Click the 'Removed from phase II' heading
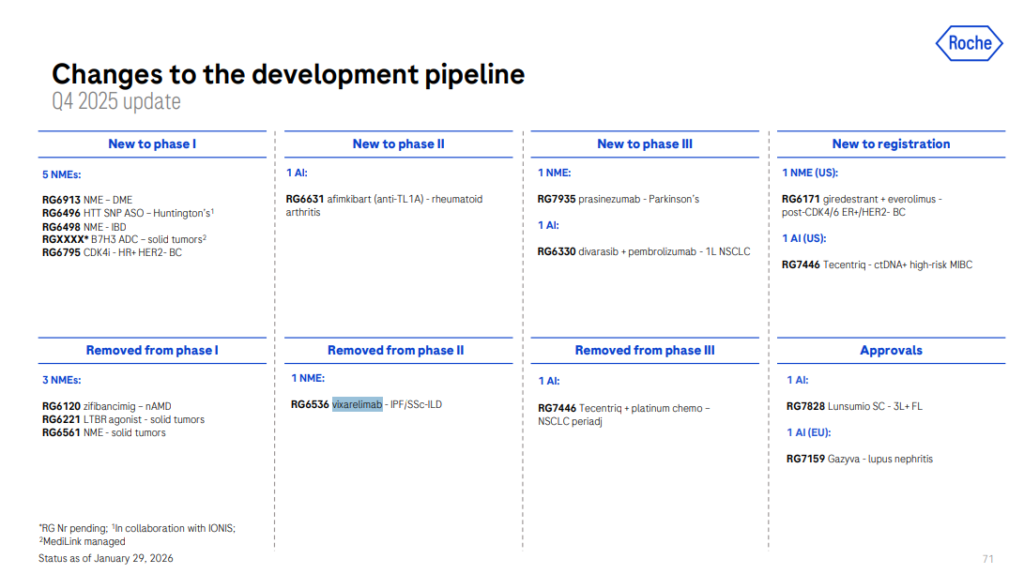1024x574 pixels. [x=396, y=350]
